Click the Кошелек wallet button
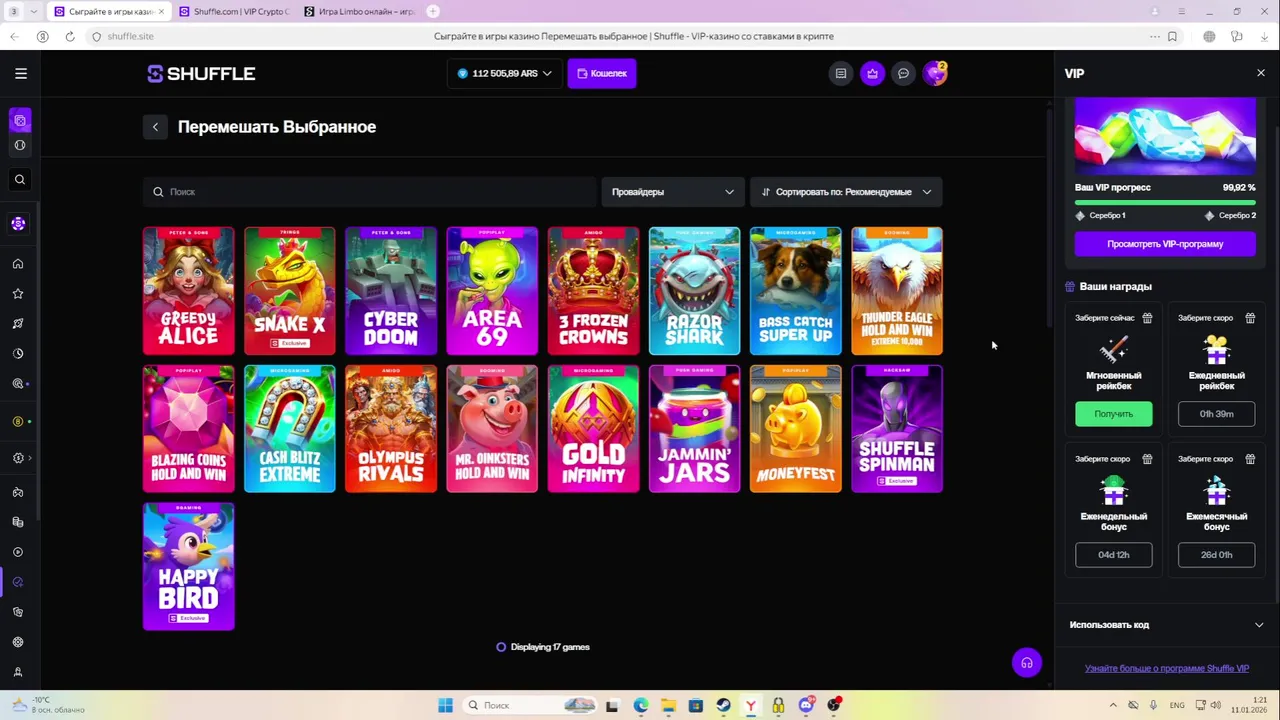1280x720 pixels. click(x=602, y=73)
